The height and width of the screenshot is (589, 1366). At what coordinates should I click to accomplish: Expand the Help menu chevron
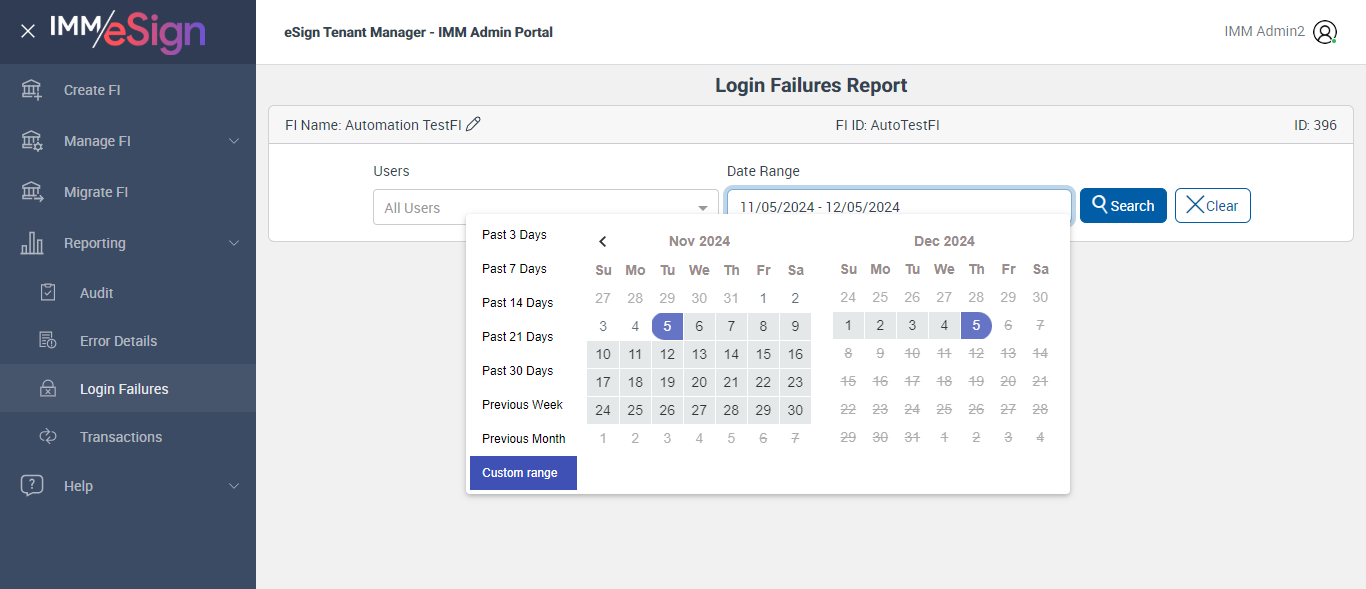coord(234,486)
